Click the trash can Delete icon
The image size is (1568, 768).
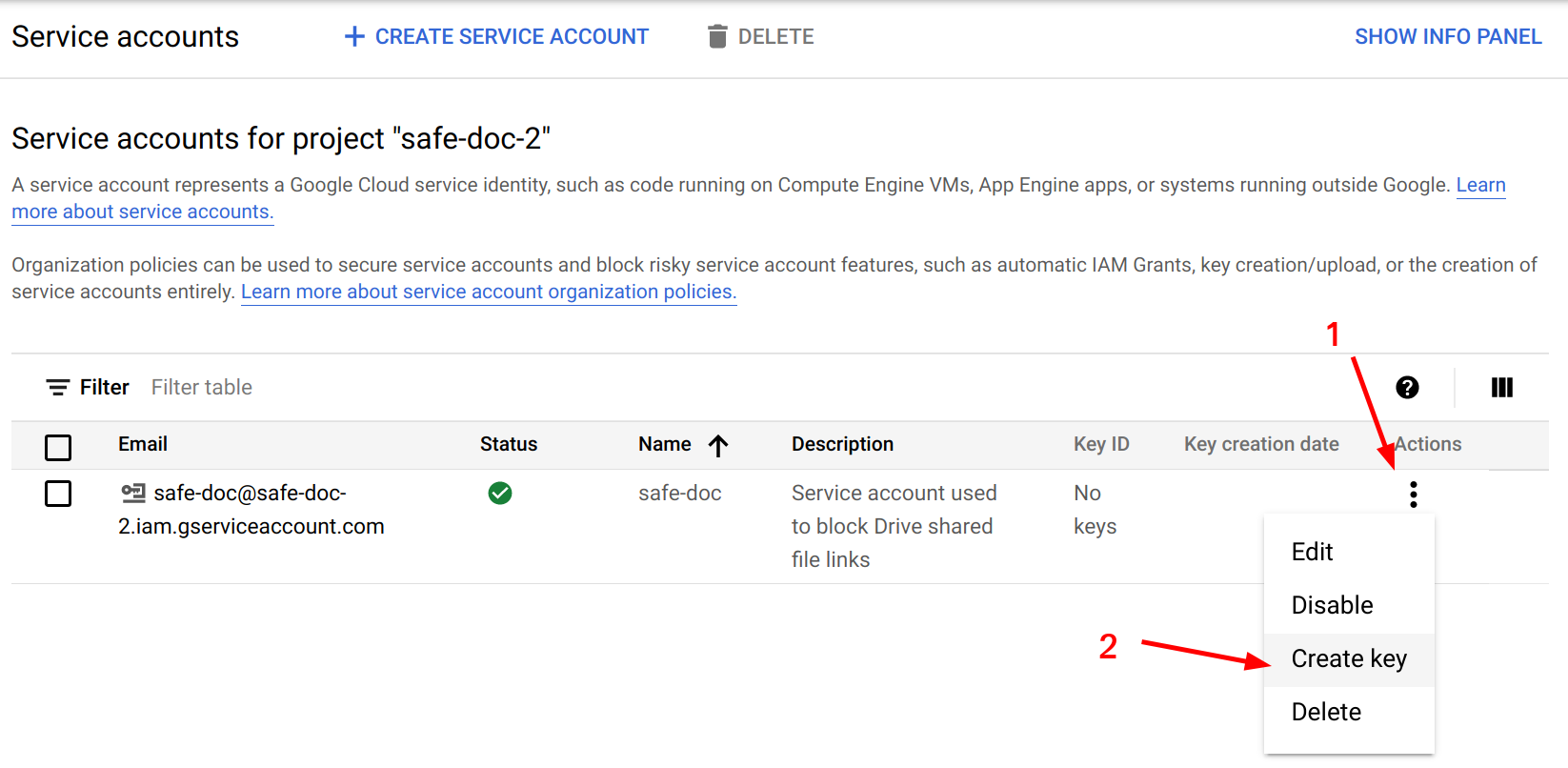tap(717, 37)
